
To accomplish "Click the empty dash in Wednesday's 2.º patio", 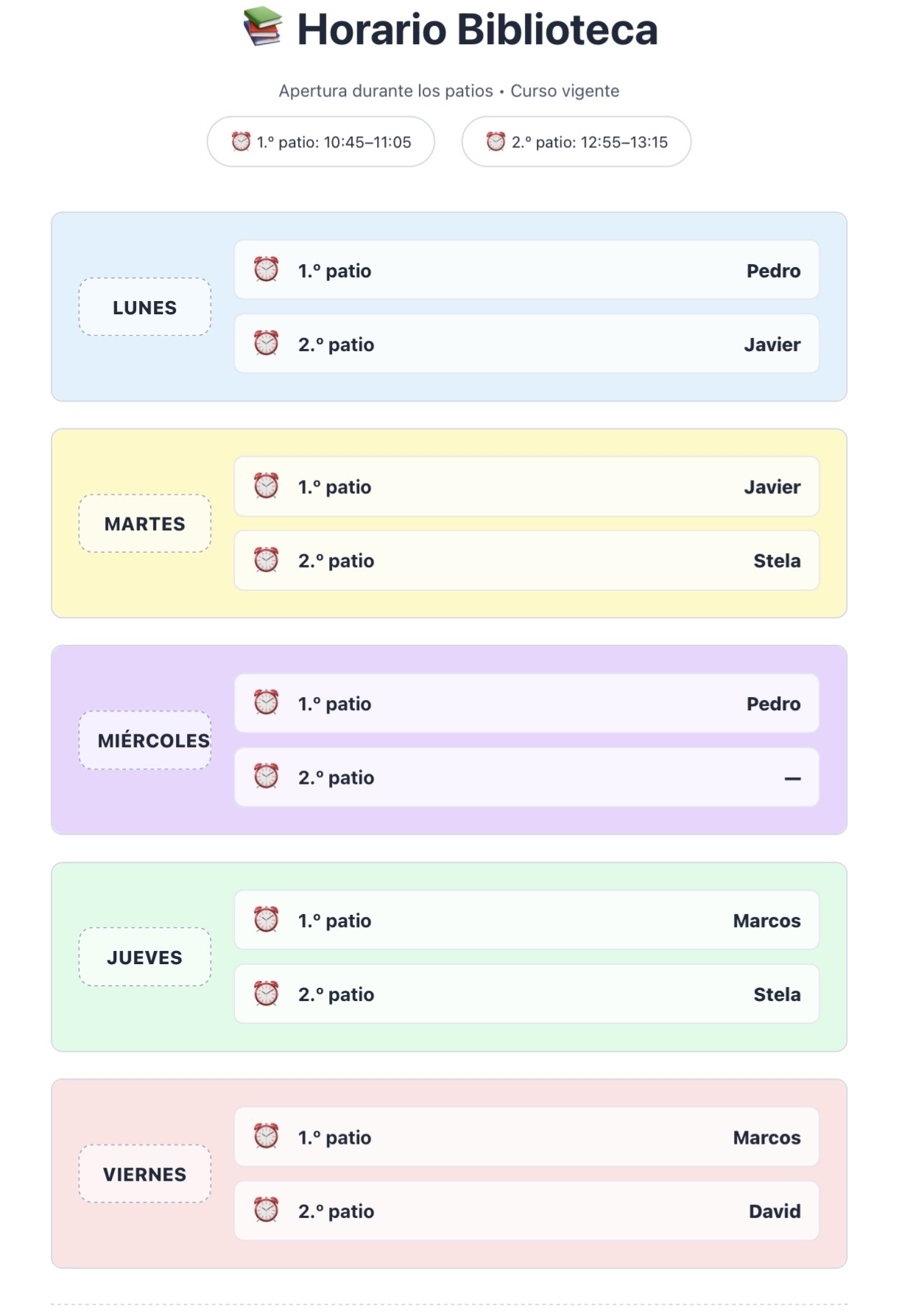I will [792, 778].
